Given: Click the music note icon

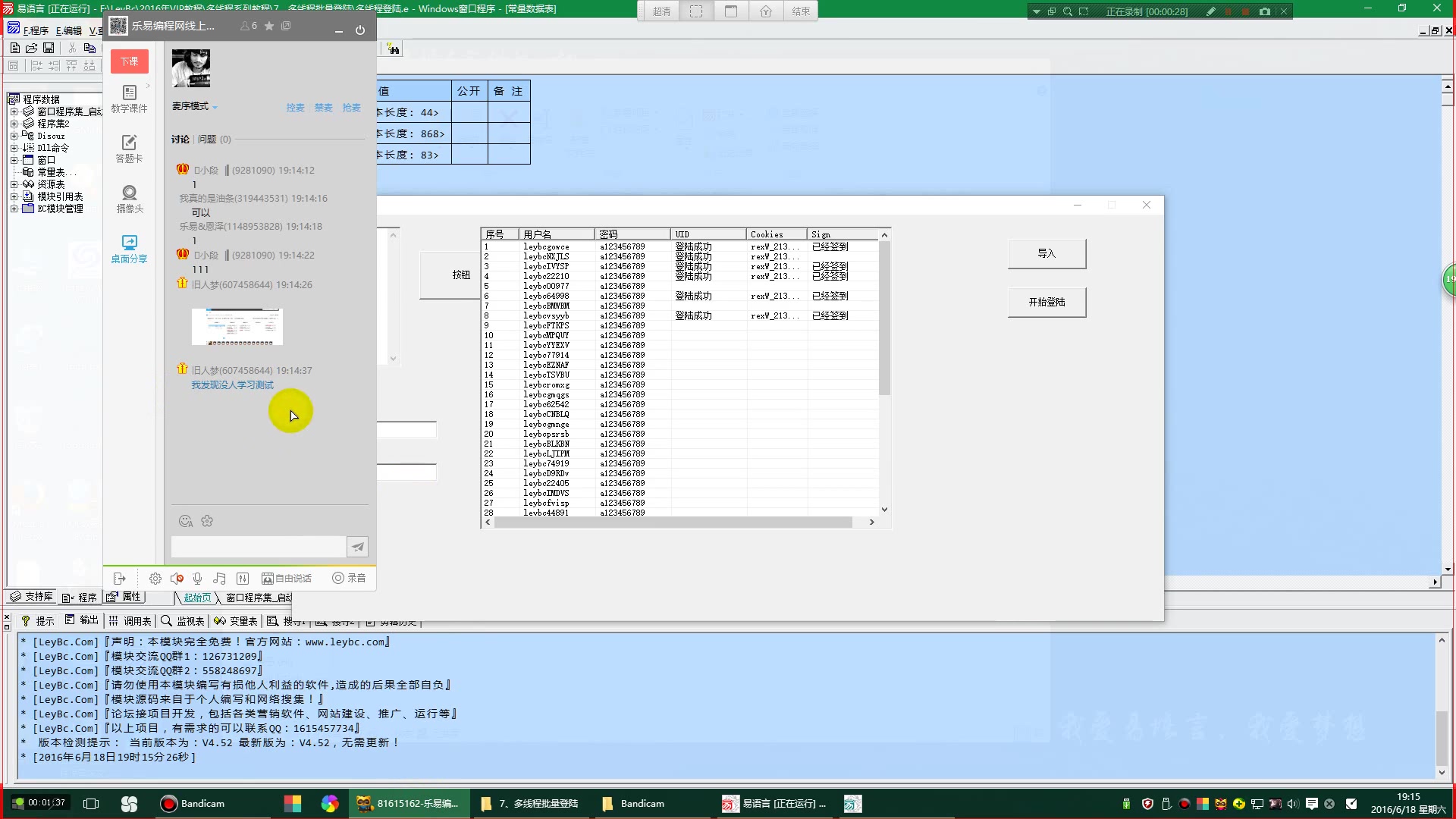Looking at the screenshot, I should [219, 579].
